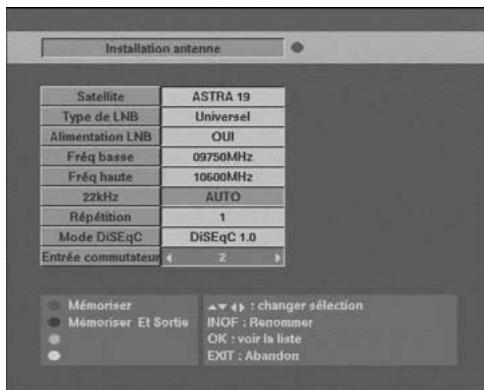Click the colored dot next to Mémoriser

(54, 305)
